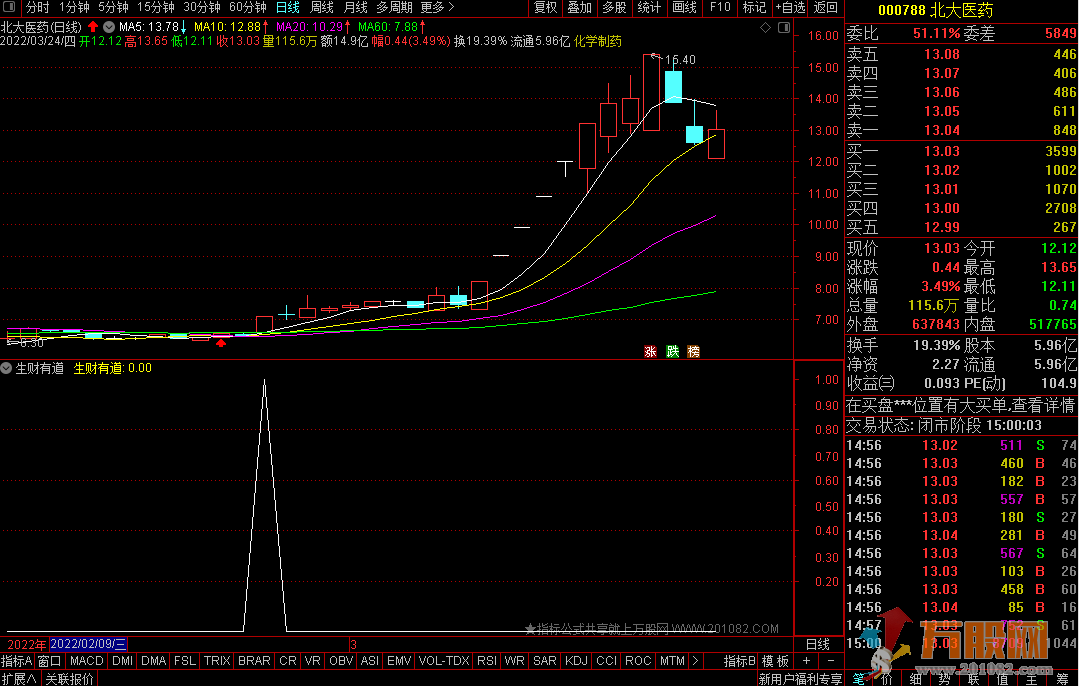This screenshot has height=686, width=1079.
Task: Click the plus zoom icon beside 模板
Action: pyautogui.click(x=807, y=661)
